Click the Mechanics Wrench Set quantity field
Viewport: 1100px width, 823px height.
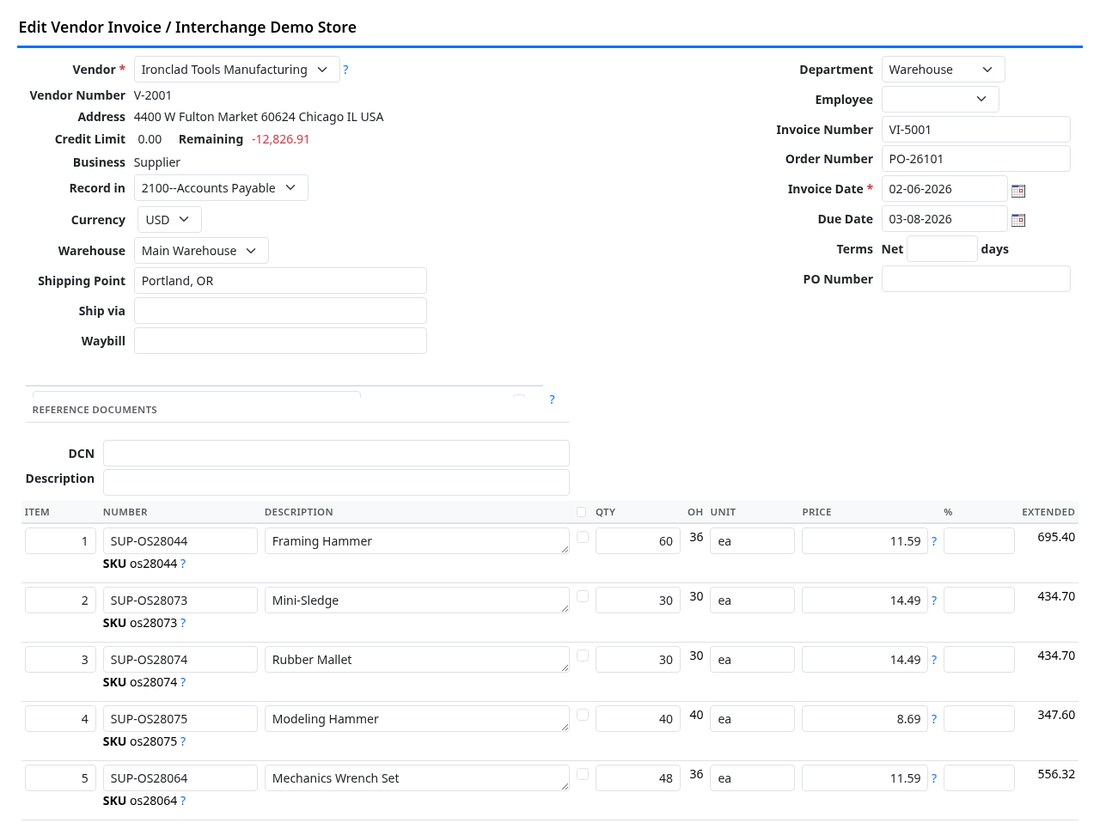point(638,779)
